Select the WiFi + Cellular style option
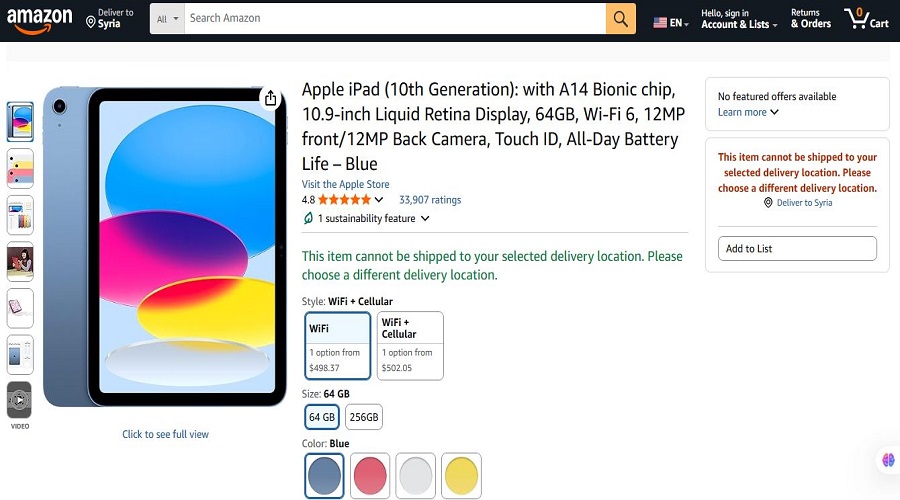The width and height of the screenshot is (900, 500). pyautogui.click(x=410, y=346)
